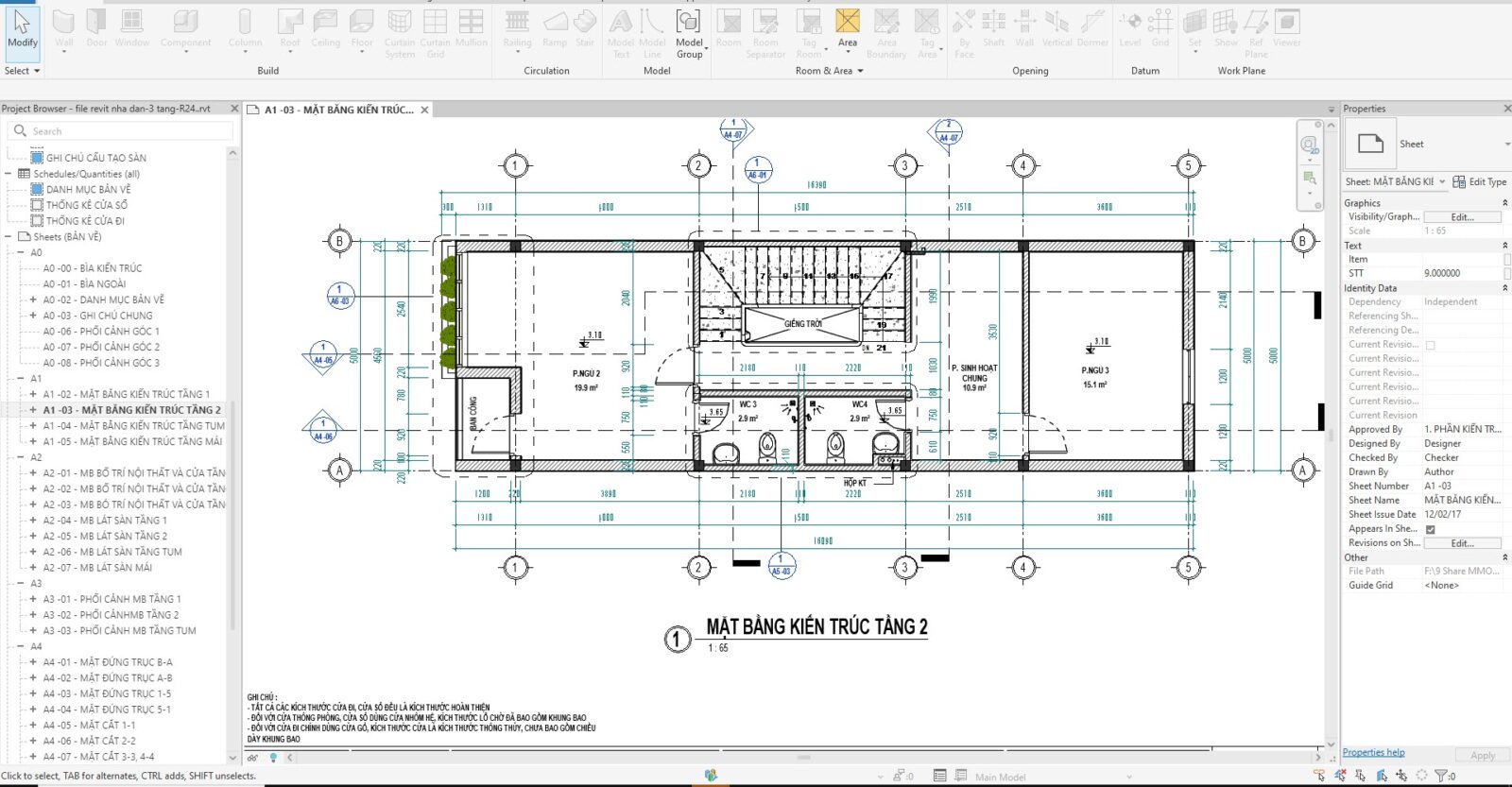Select the Floor tool
1512x787 pixels.
tap(362, 29)
